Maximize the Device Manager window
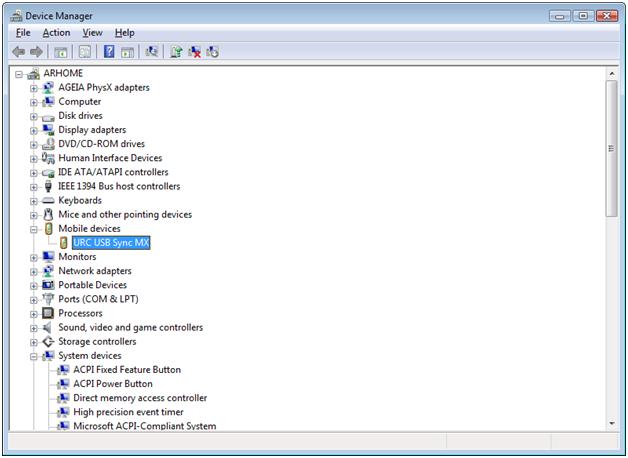The height and width of the screenshot is (458, 628). (583, 16)
